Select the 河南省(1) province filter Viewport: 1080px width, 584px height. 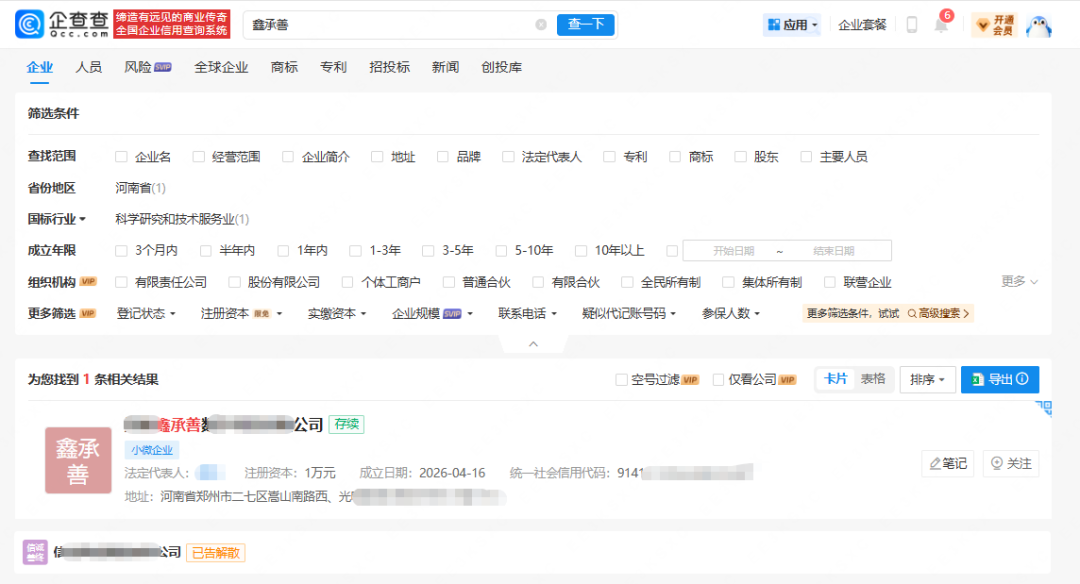pos(140,188)
